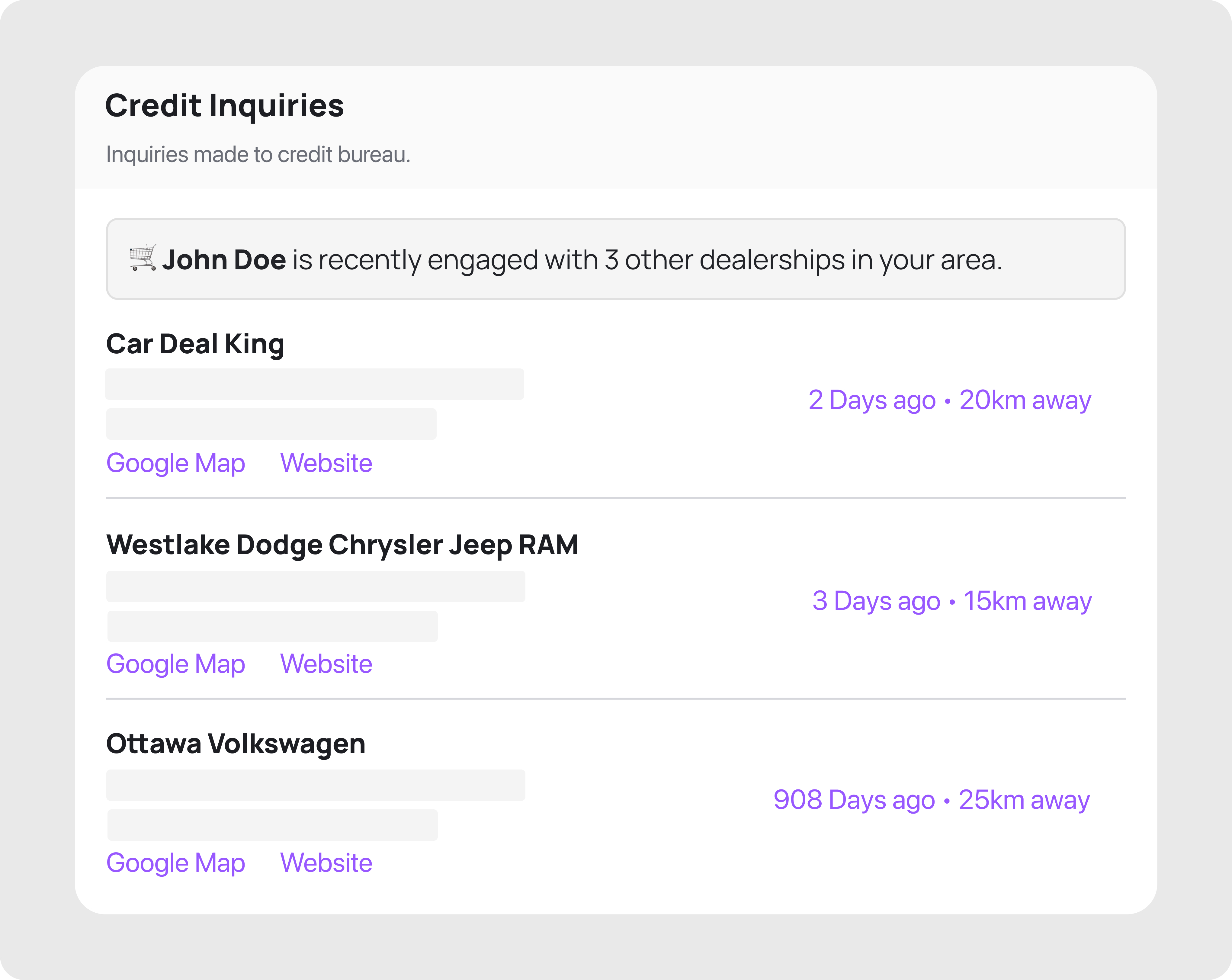Screen dimensions: 1232x980
Task: Open the Website link for Car Deal King
Action: 326,463
